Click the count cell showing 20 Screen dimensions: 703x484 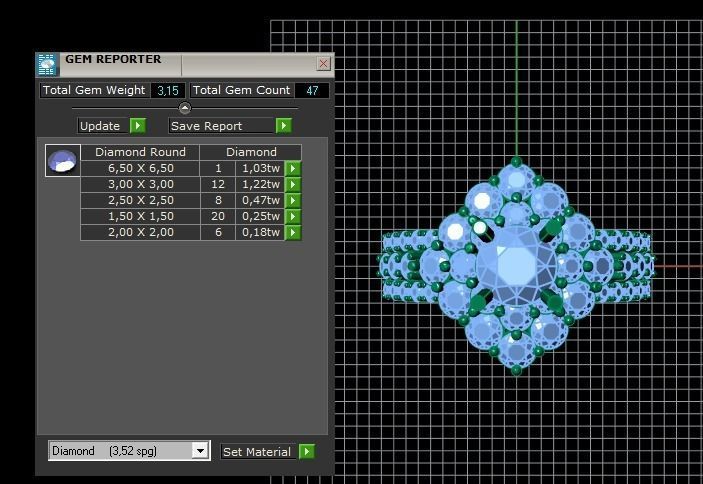218,216
